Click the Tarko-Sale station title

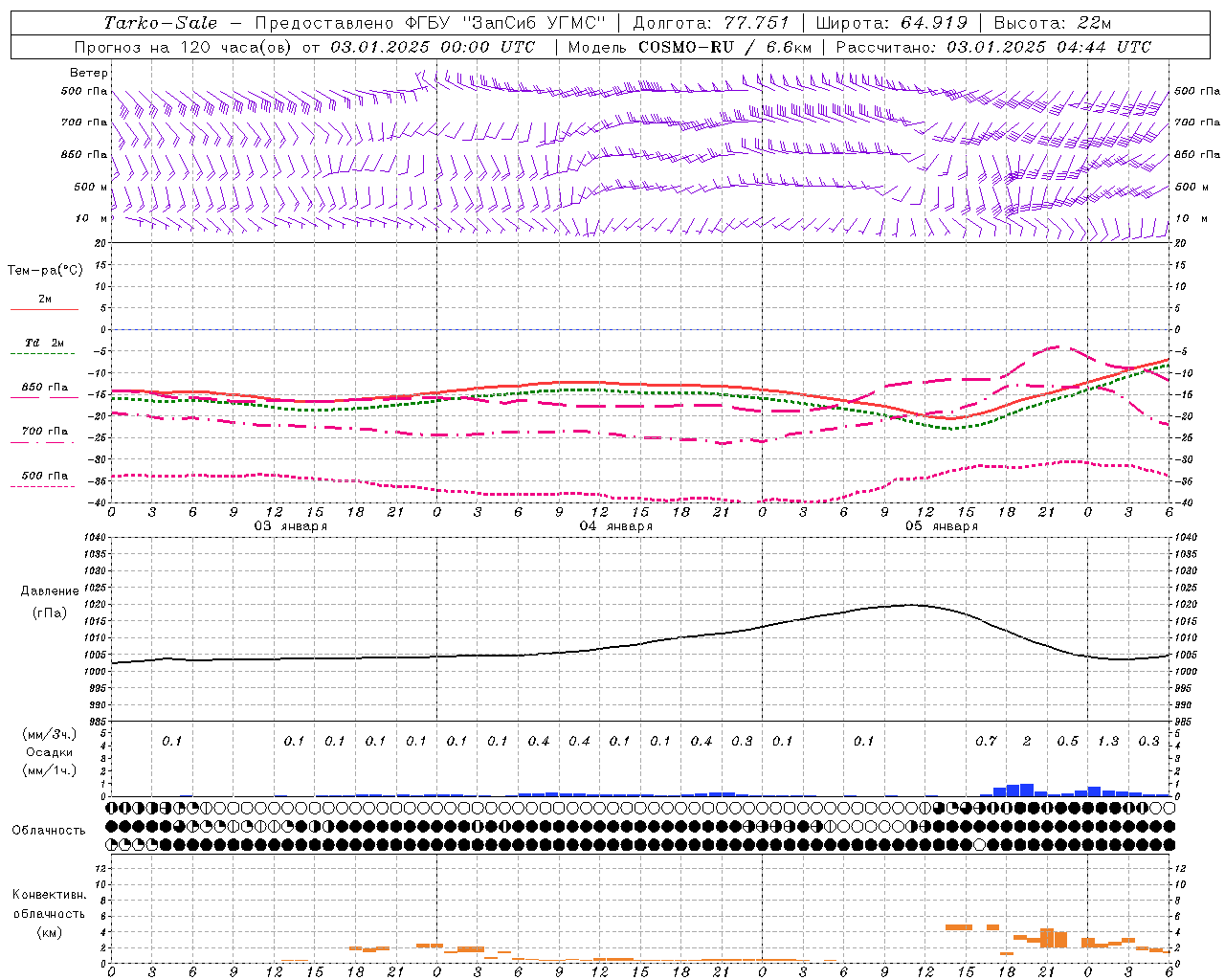click(x=161, y=23)
